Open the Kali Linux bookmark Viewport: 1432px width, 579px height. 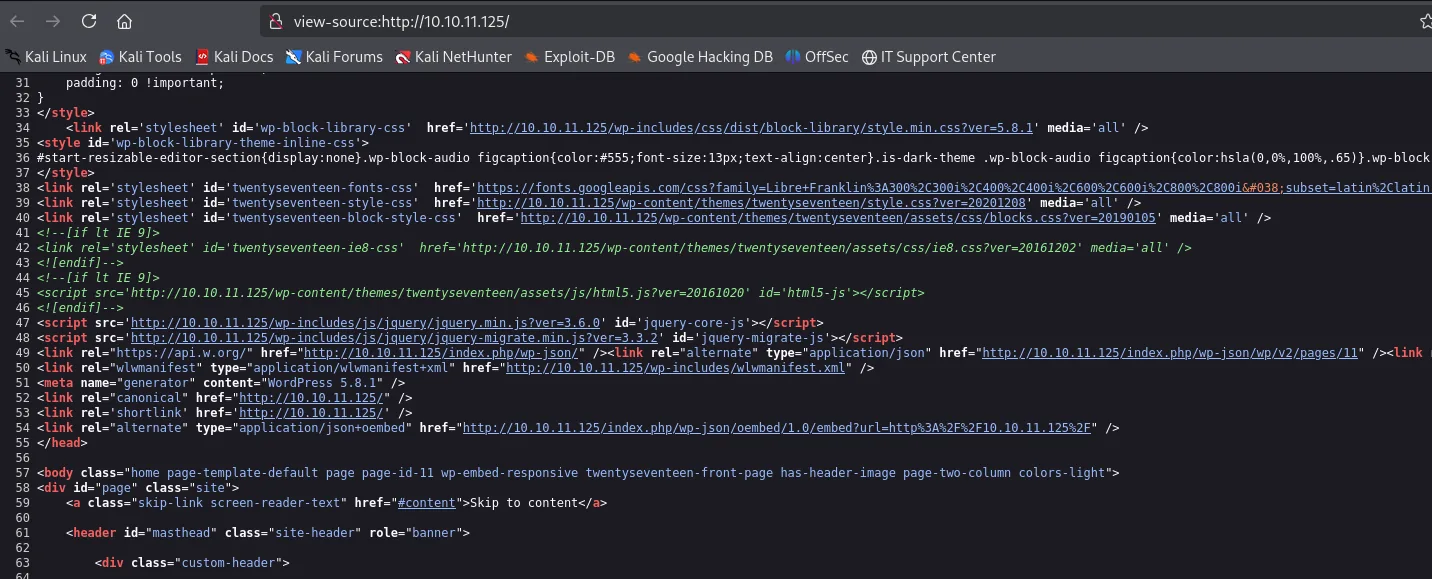(47, 57)
